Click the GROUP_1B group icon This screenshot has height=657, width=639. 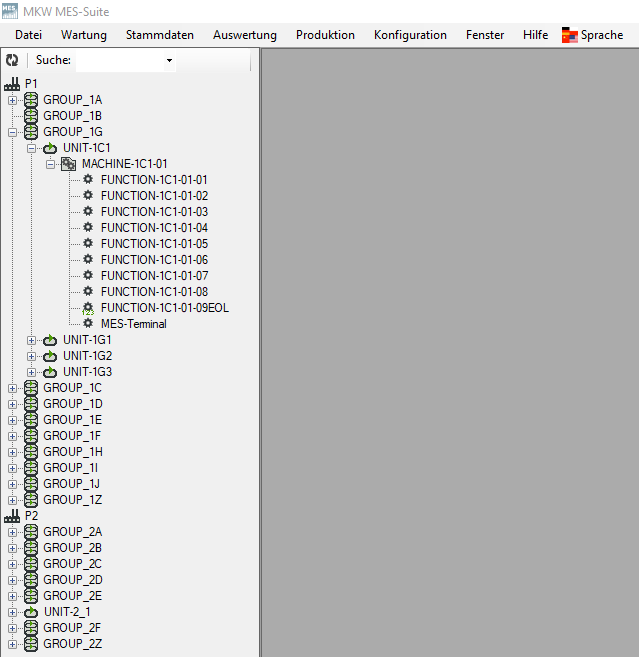(x=31, y=116)
